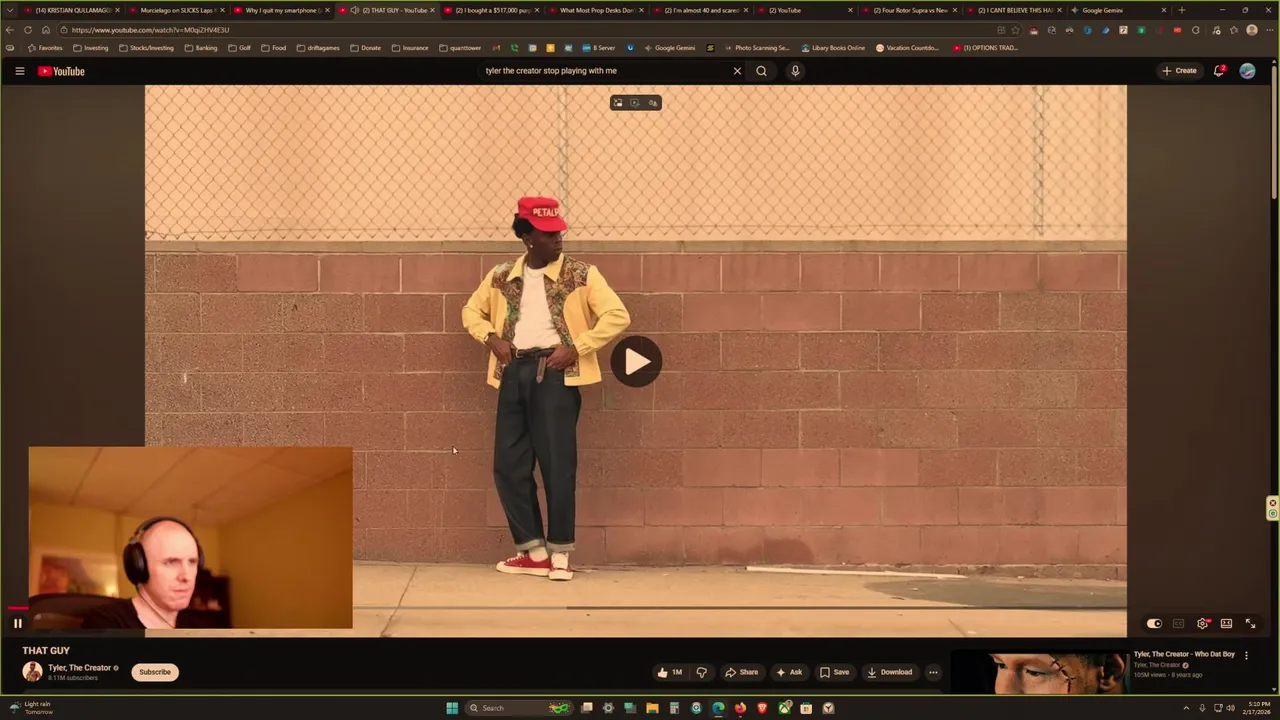Switch to Murcielago on SLICKS tab
Screen dimensions: 1280x720
click(175, 10)
